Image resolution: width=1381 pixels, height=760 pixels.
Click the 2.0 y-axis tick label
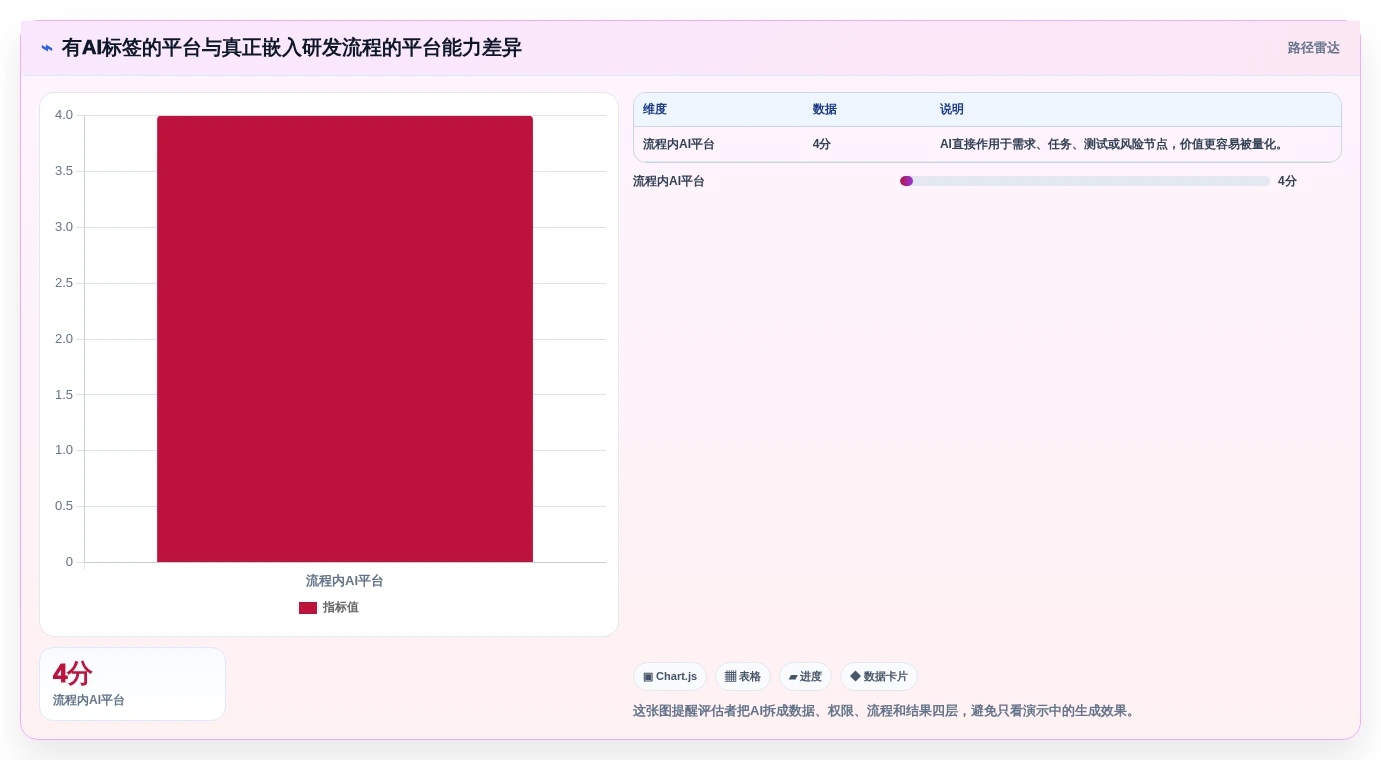64,339
